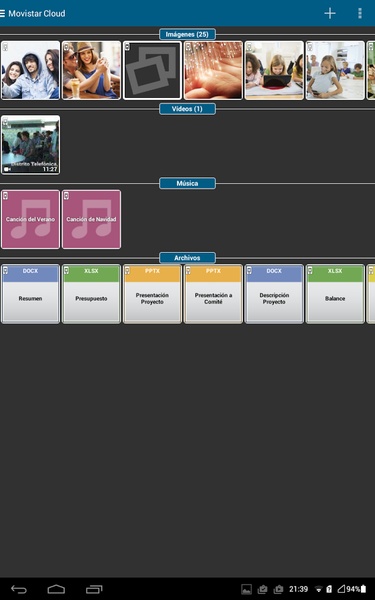Tap the Movistar Cloud title
375x600 pixels.
pos(37,13)
